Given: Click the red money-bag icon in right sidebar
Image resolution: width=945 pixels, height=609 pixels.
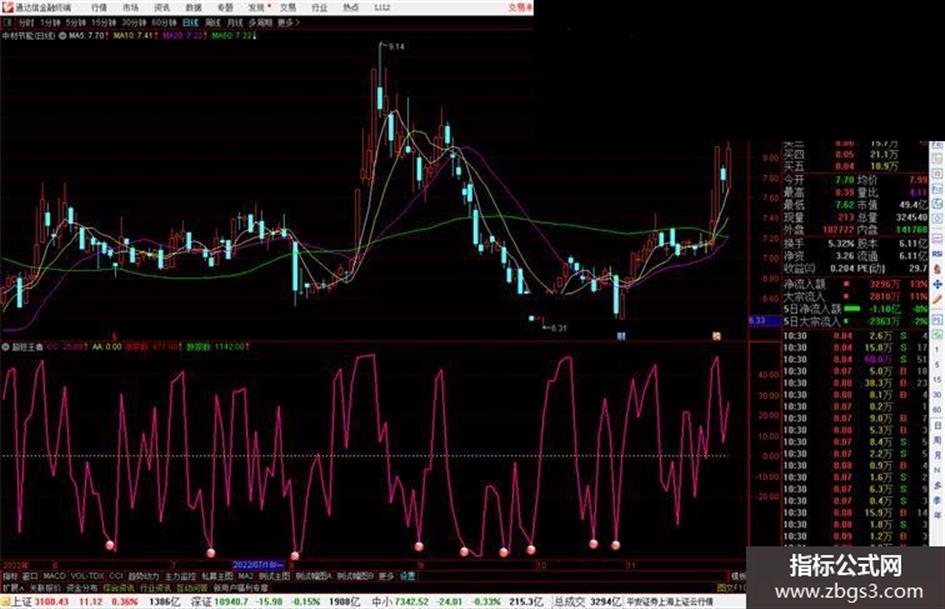Looking at the screenshot, I should (937, 269).
